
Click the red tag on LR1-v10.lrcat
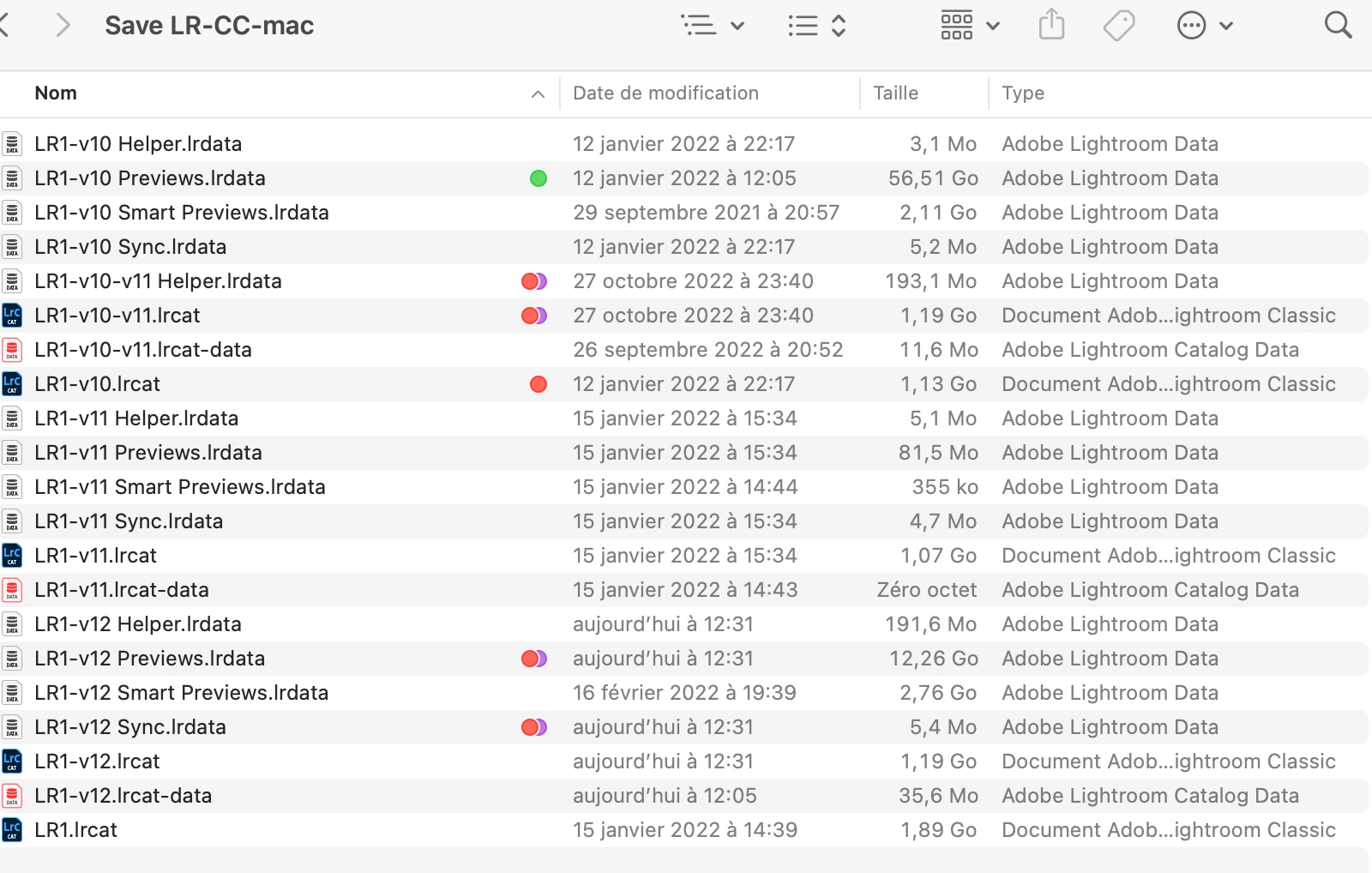click(x=539, y=384)
